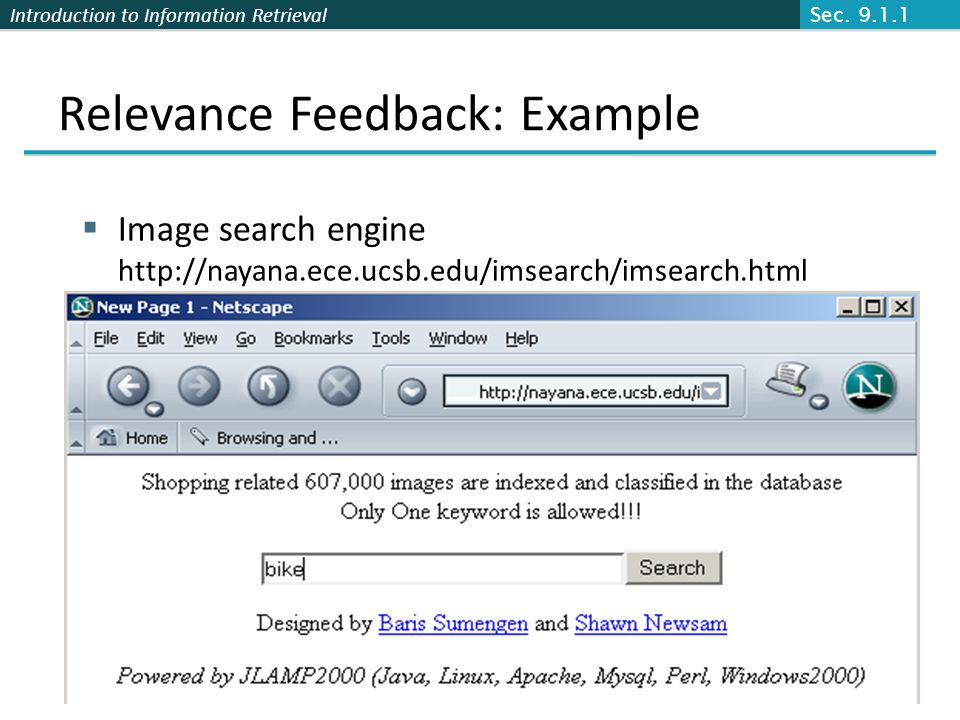Open the Help menu

(x=522, y=338)
